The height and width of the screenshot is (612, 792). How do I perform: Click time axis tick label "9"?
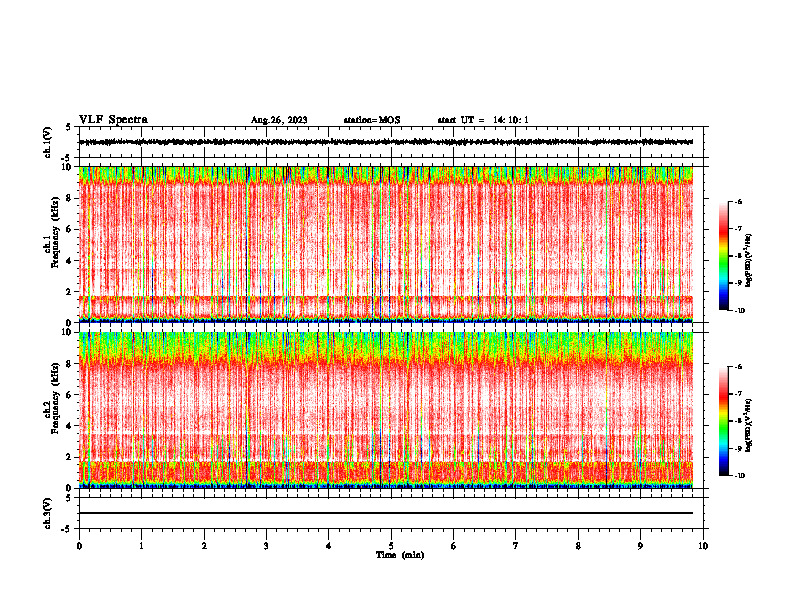pyautogui.click(x=640, y=546)
